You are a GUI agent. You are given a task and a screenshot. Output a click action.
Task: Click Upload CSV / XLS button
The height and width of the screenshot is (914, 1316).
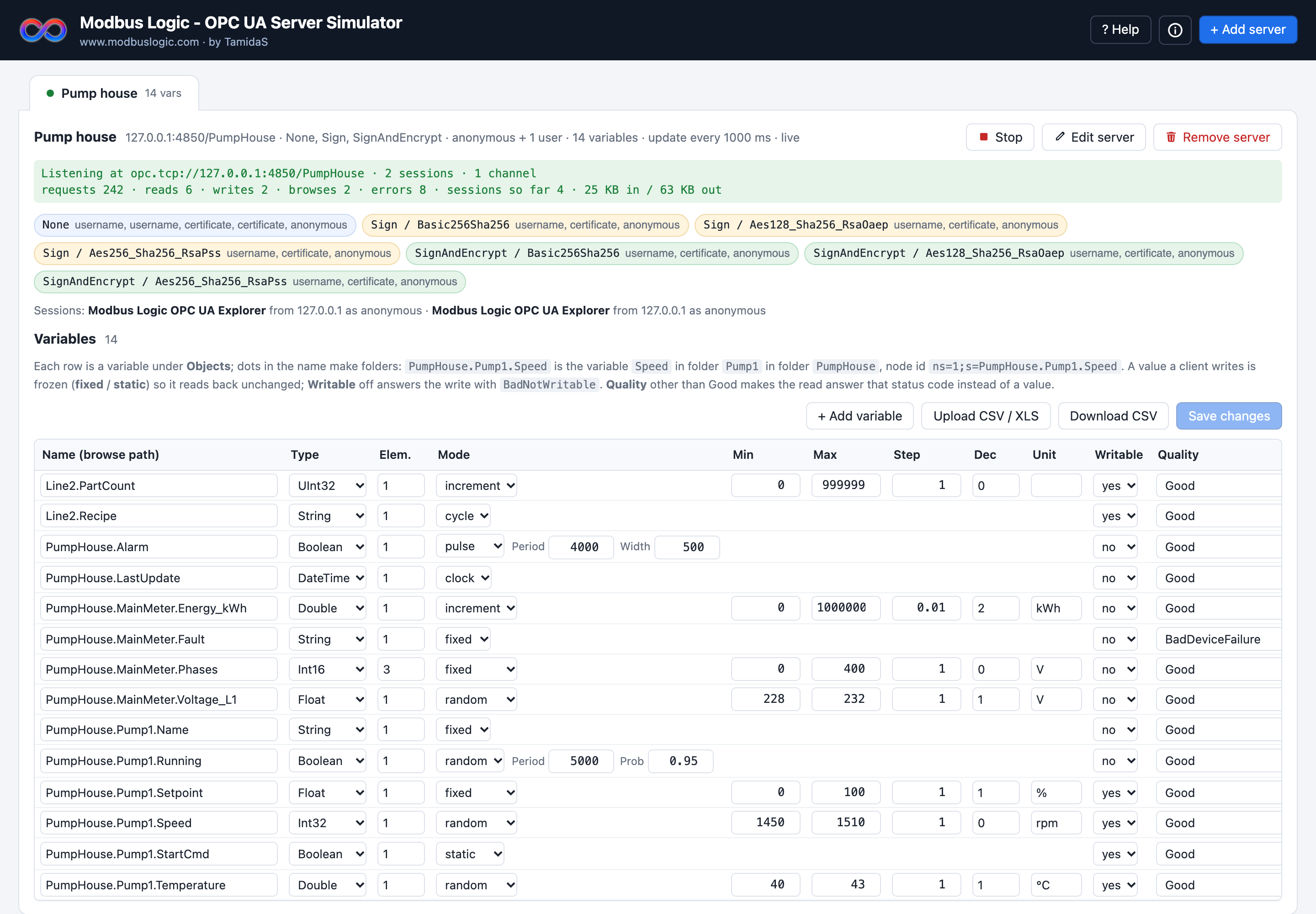[x=986, y=416]
